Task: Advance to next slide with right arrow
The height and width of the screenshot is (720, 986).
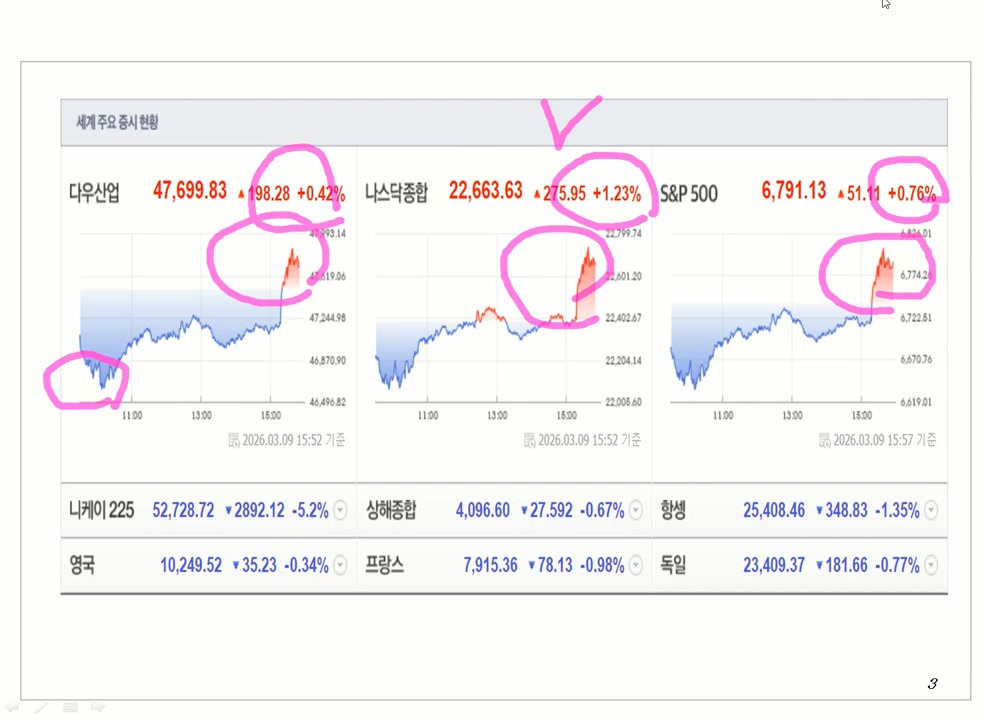Action: [98, 707]
